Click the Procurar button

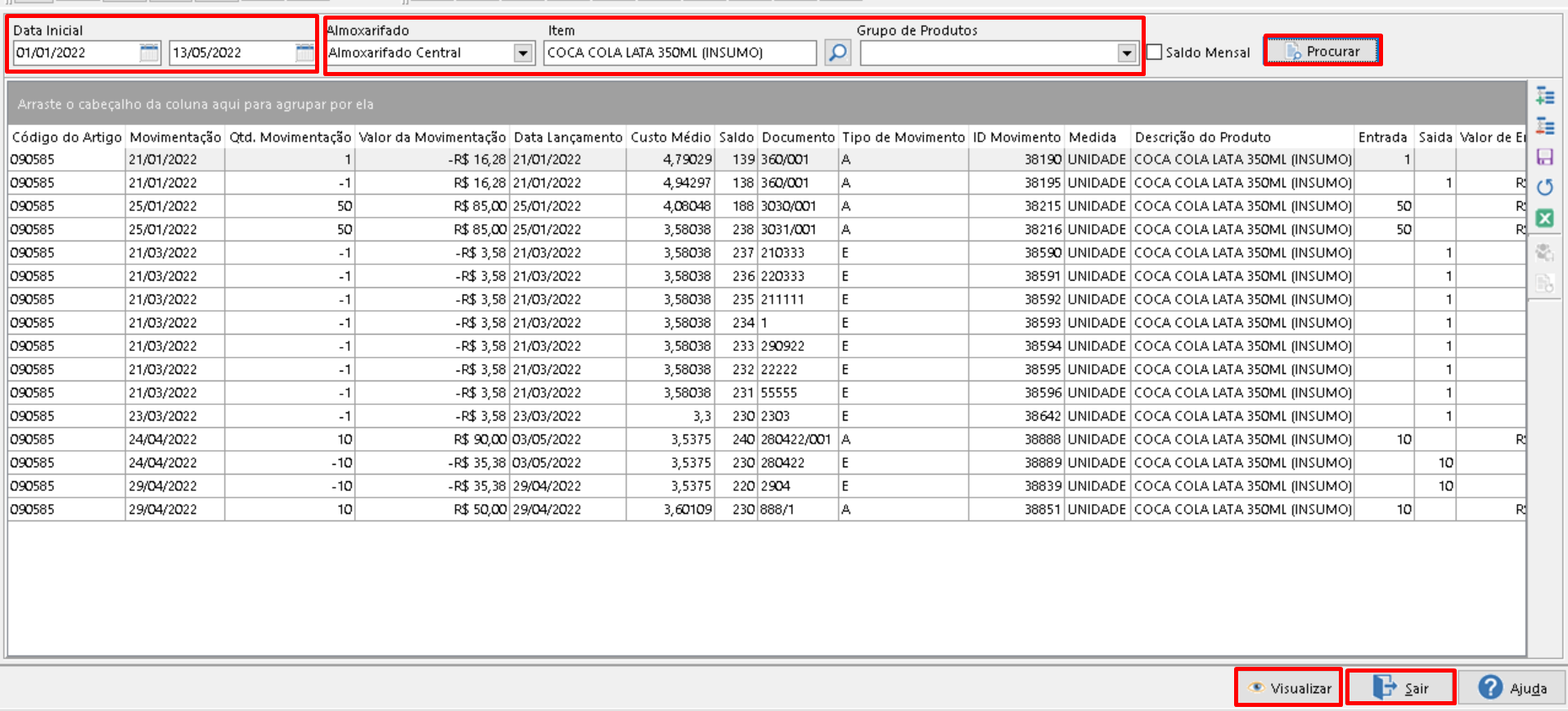pyautogui.click(x=1322, y=51)
